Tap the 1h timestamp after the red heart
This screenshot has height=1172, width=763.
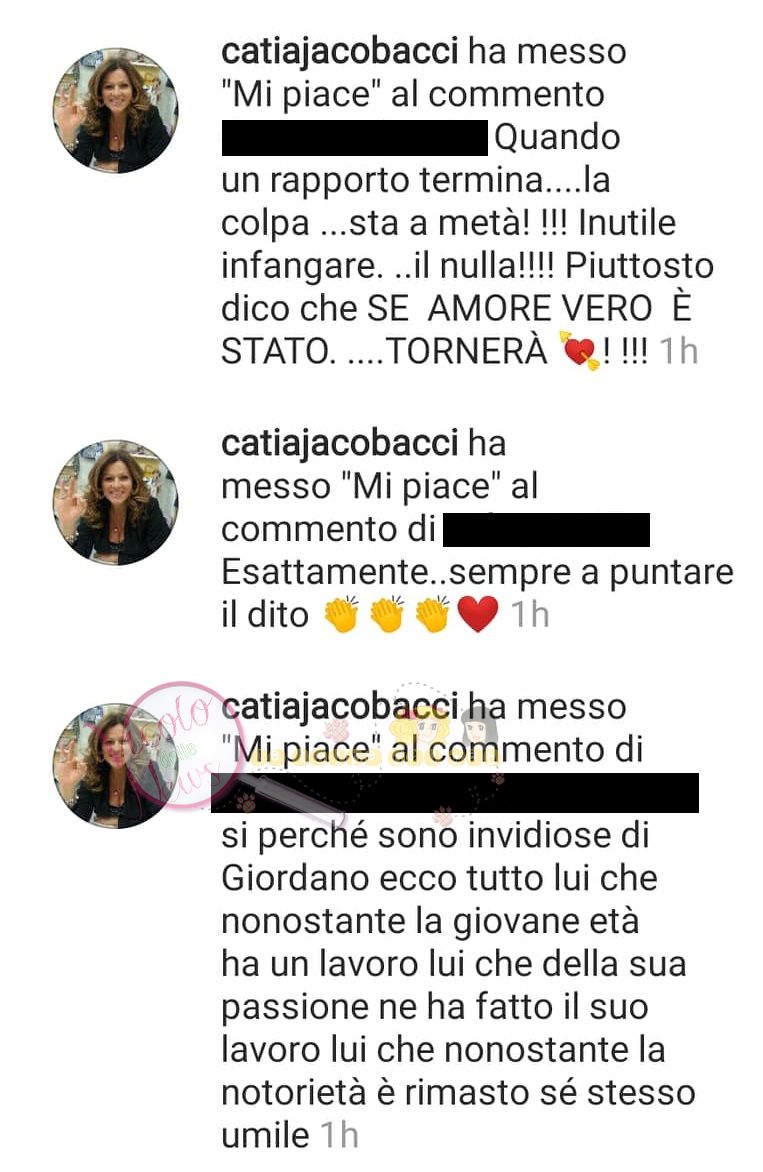(x=531, y=614)
